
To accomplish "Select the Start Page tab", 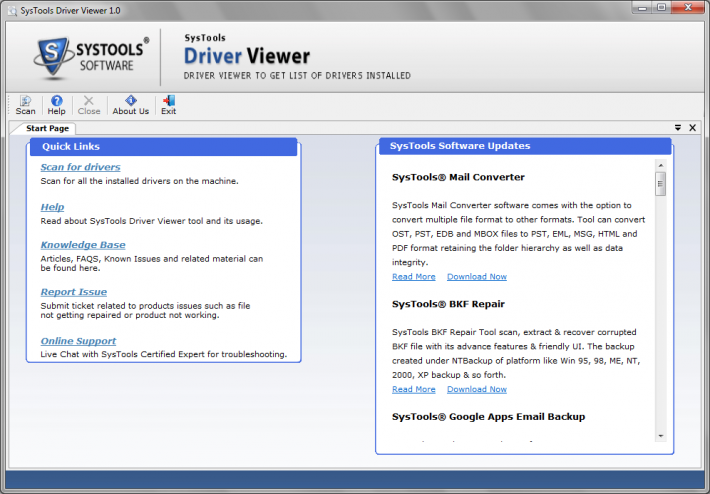I will tap(47, 128).
